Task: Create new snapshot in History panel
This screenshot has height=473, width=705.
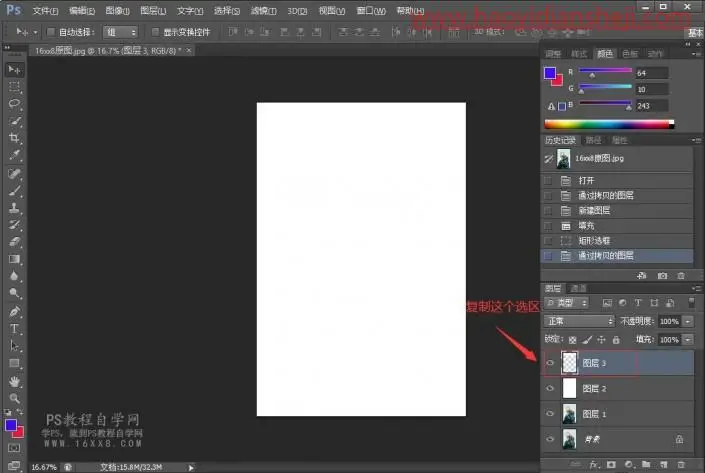Action: click(x=662, y=276)
